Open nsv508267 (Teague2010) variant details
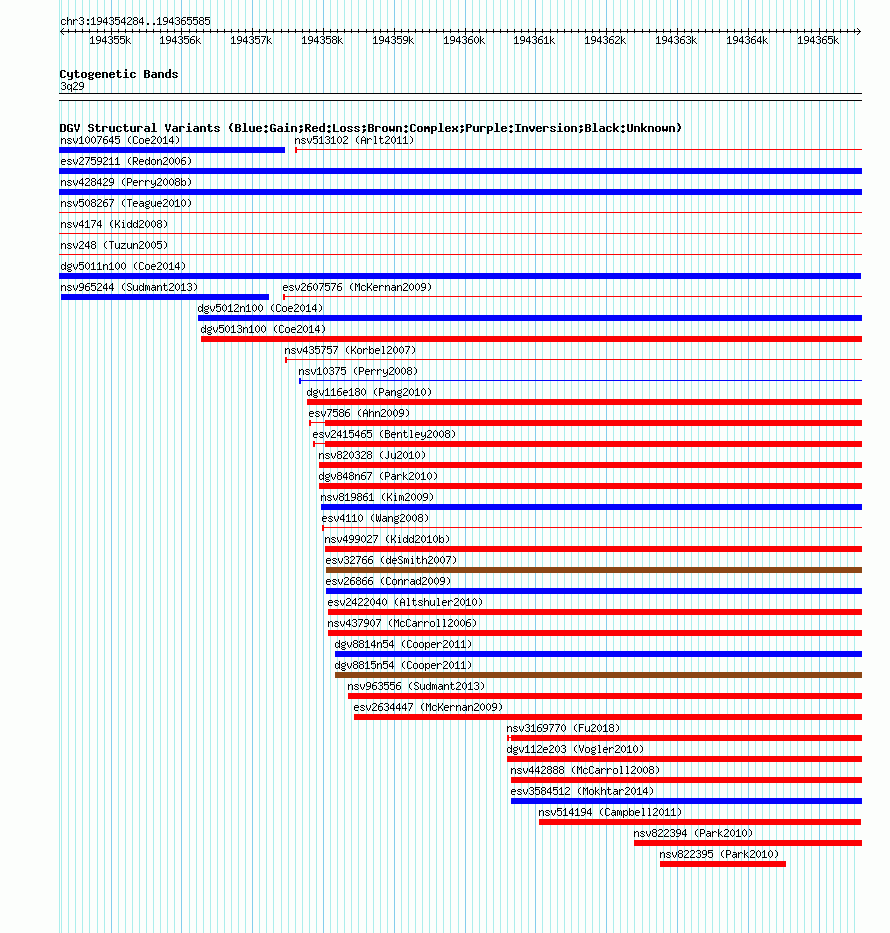 [126, 203]
